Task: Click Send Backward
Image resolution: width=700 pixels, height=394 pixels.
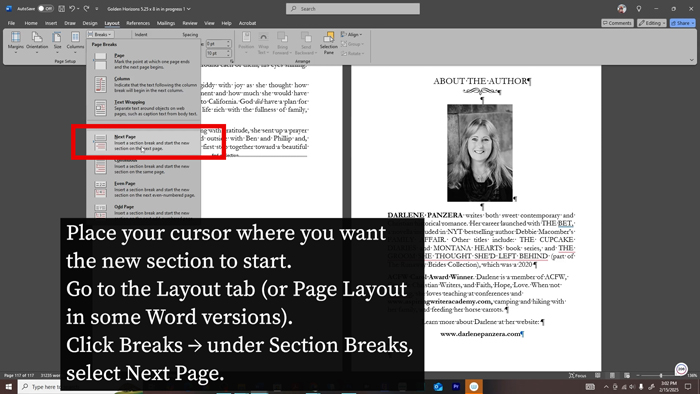Action: coord(306,43)
